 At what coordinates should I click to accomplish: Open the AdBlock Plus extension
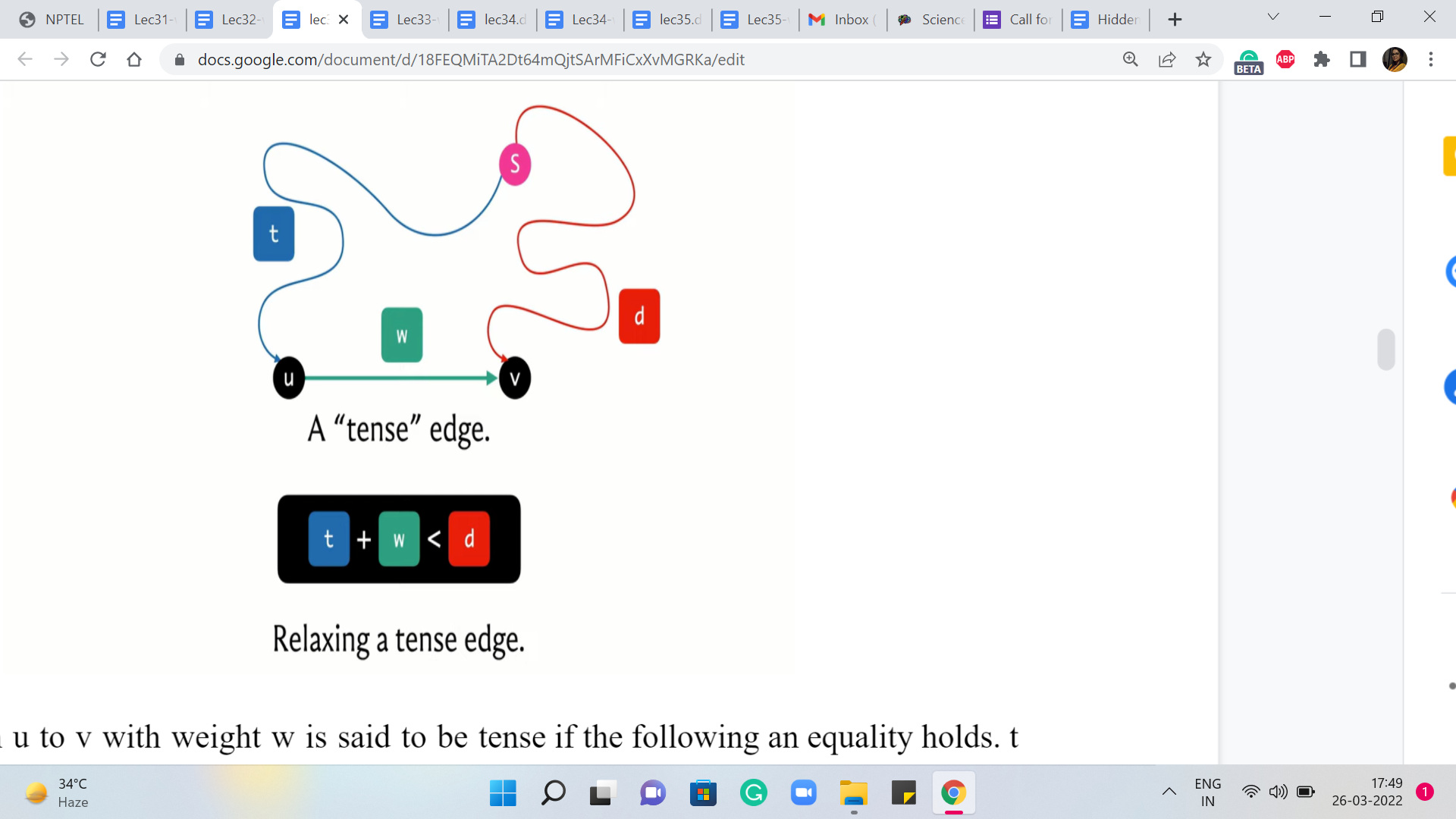point(1285,59)
